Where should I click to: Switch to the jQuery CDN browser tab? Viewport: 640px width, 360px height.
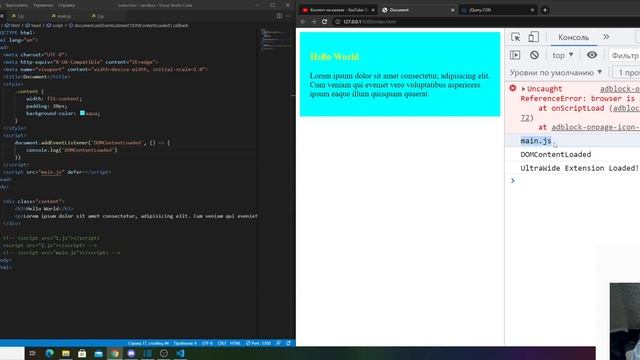pyautogui.click(x=498, y=10)
